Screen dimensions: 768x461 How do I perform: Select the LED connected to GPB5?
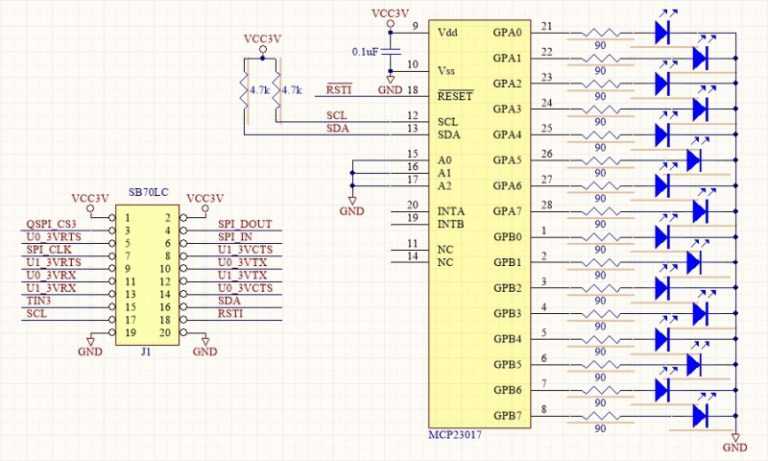694,364
